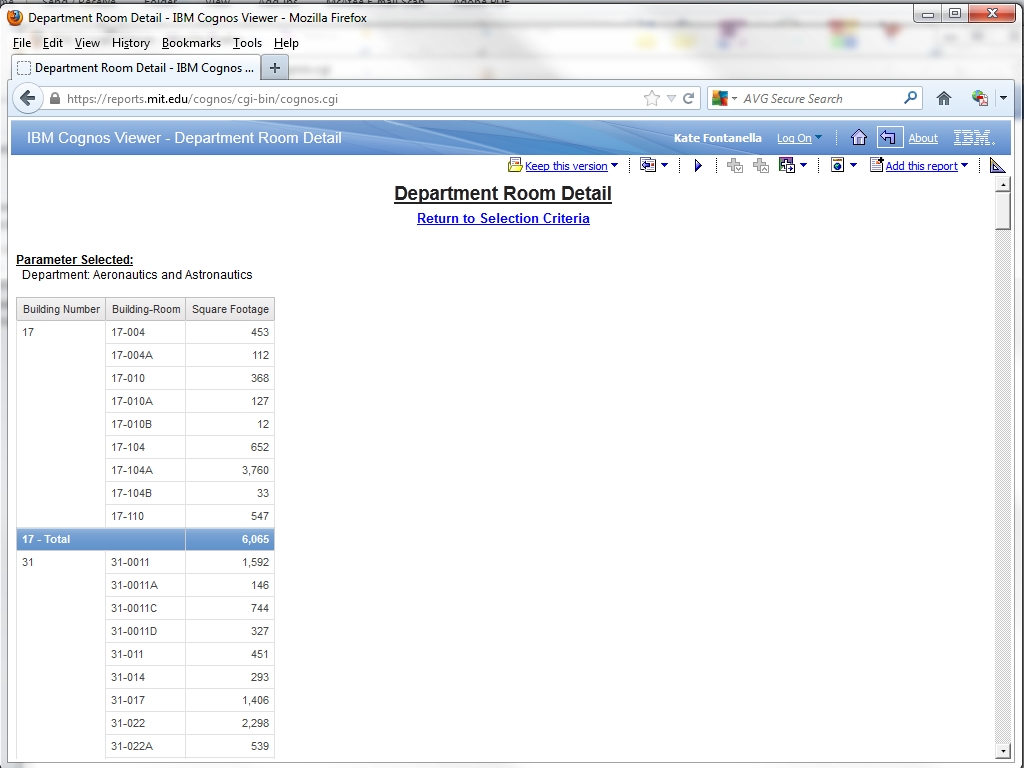Click the search magnifier icon
This screenshot has width=1024, height=768.
coord(910,98)
